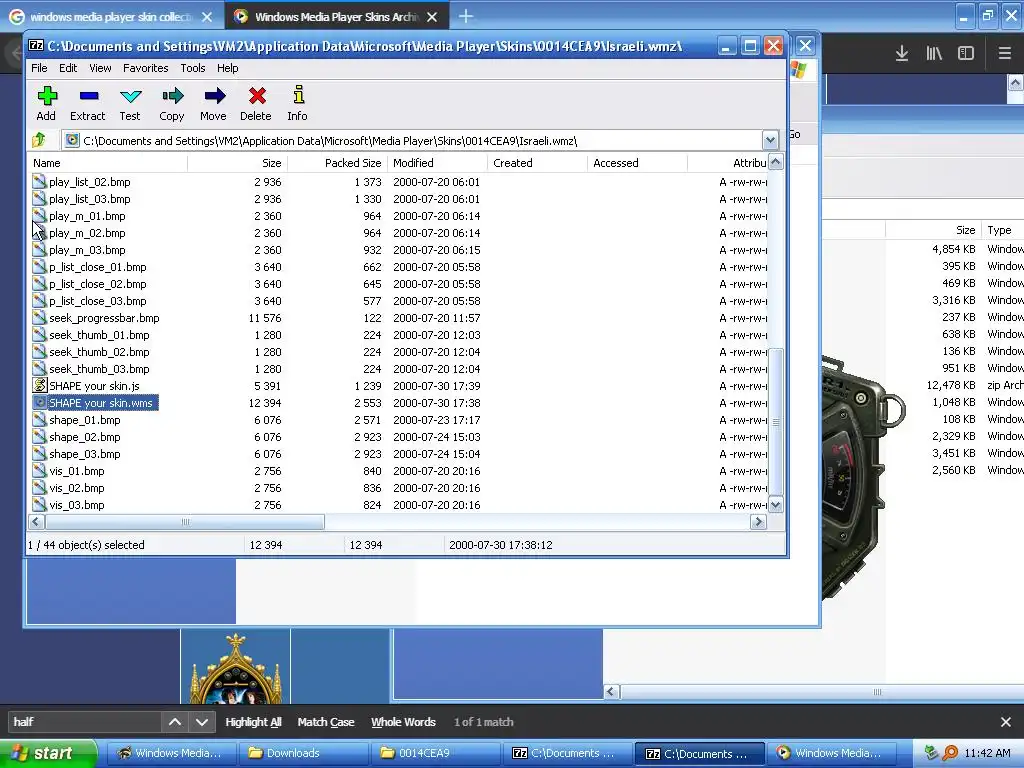Go up one folder level with green arrow
This screenshot has width=1024, height=768.
coord(39,140)
